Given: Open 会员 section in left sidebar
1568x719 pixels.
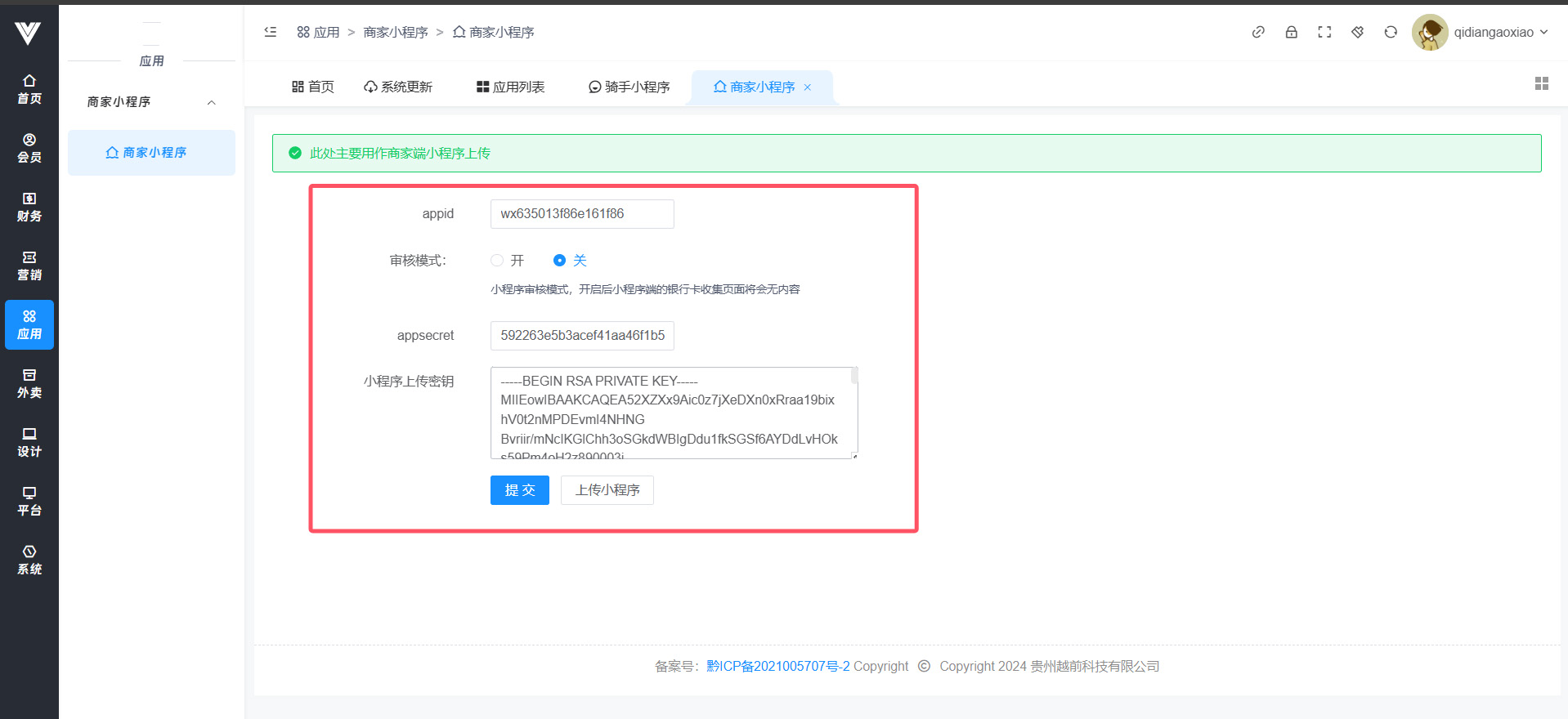Looking at the screenshot, I should tap(29, 148).
